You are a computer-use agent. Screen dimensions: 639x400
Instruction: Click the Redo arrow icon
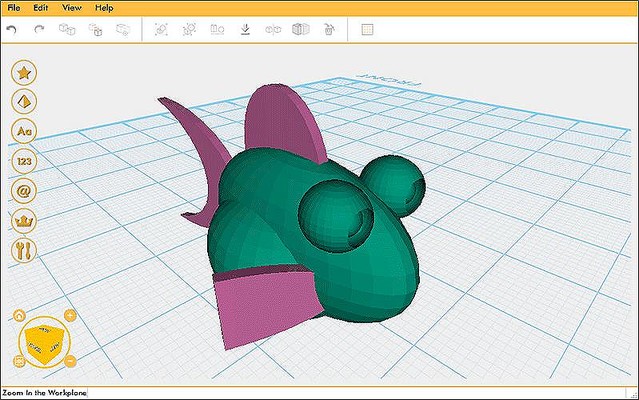tap(39, 29)
